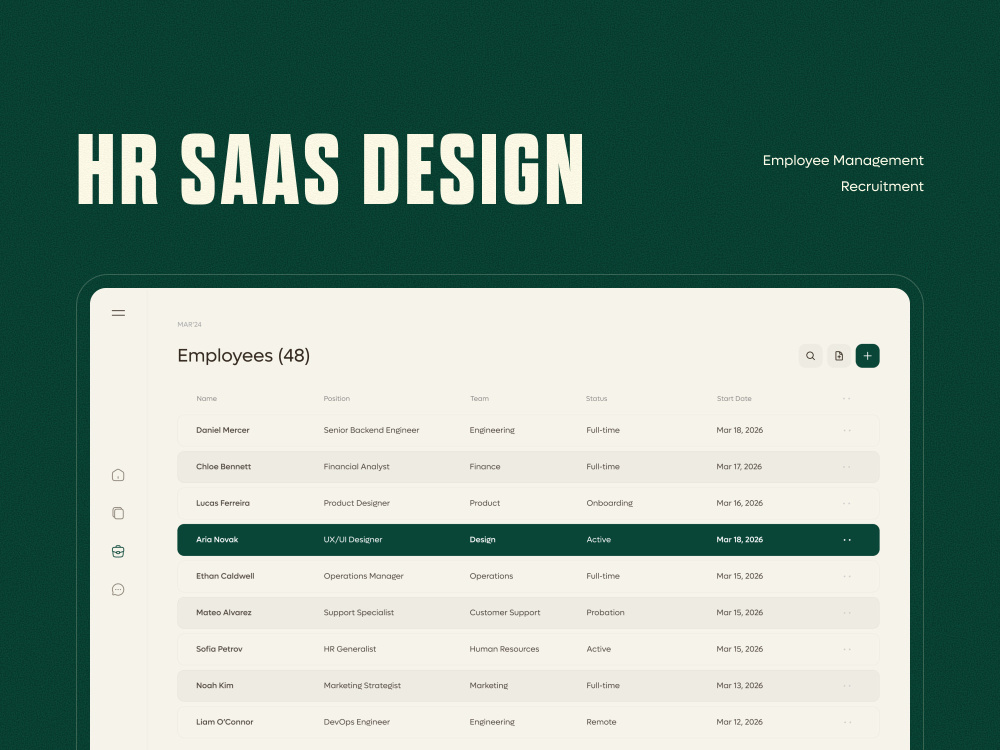Screen dimensions: 1000x750
Task: Sort by the Position column header
Action: (x=337, y=399)
